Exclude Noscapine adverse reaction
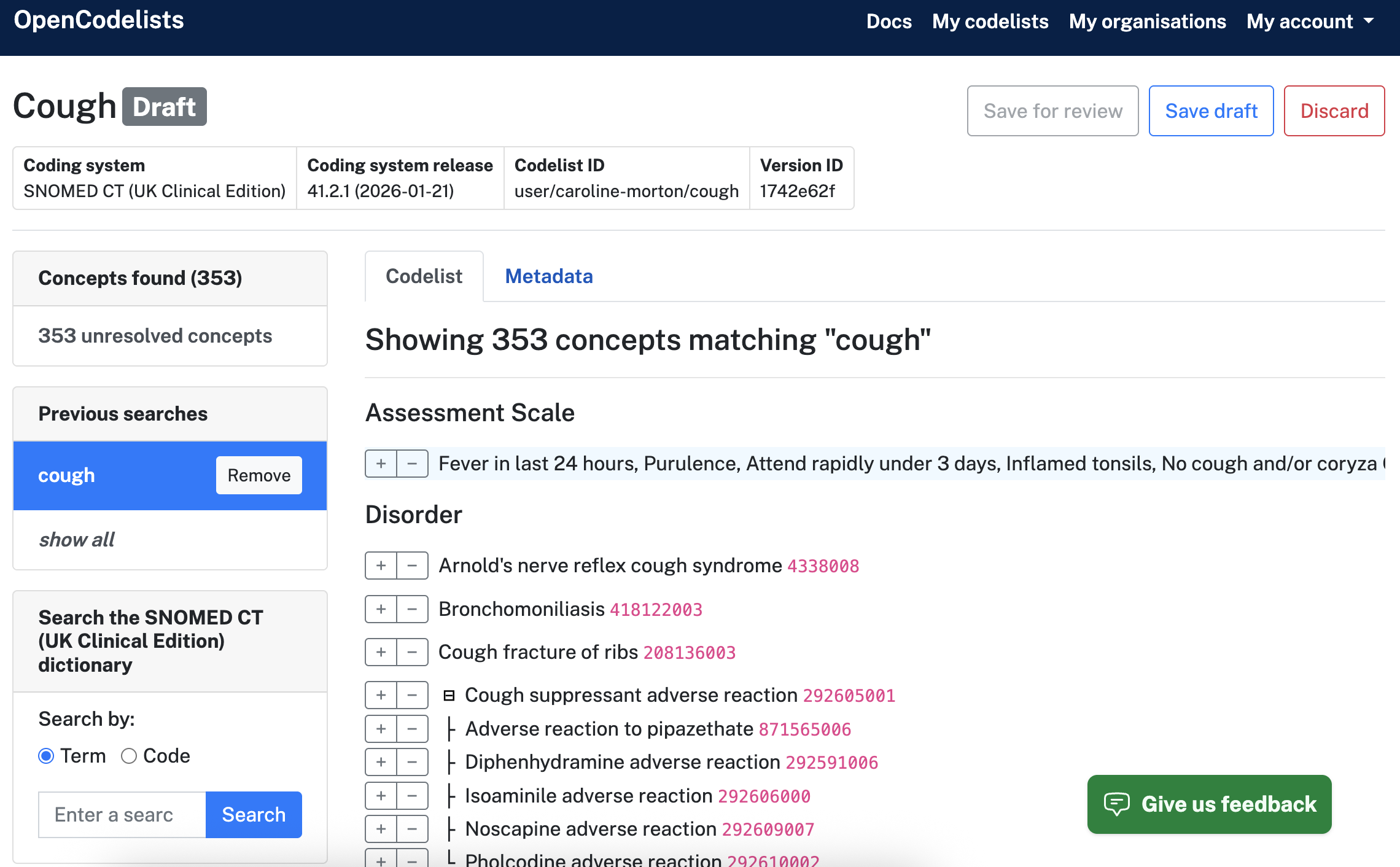 click(413, 829)
